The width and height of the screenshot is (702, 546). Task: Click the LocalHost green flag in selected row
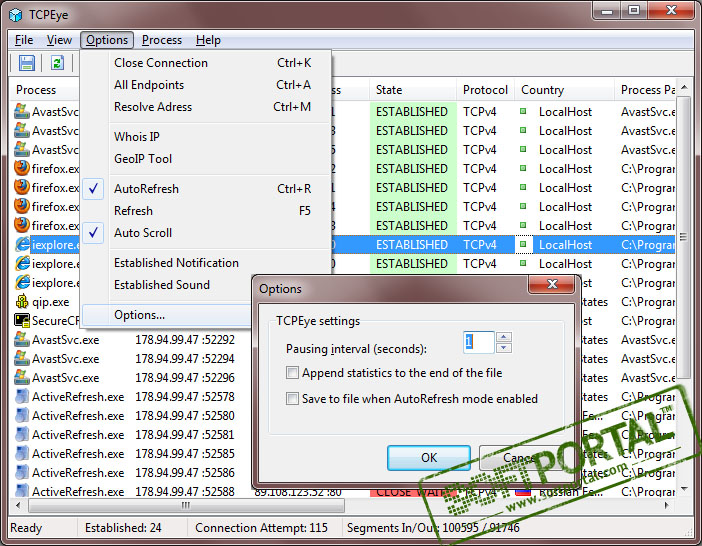click(523, 244)
